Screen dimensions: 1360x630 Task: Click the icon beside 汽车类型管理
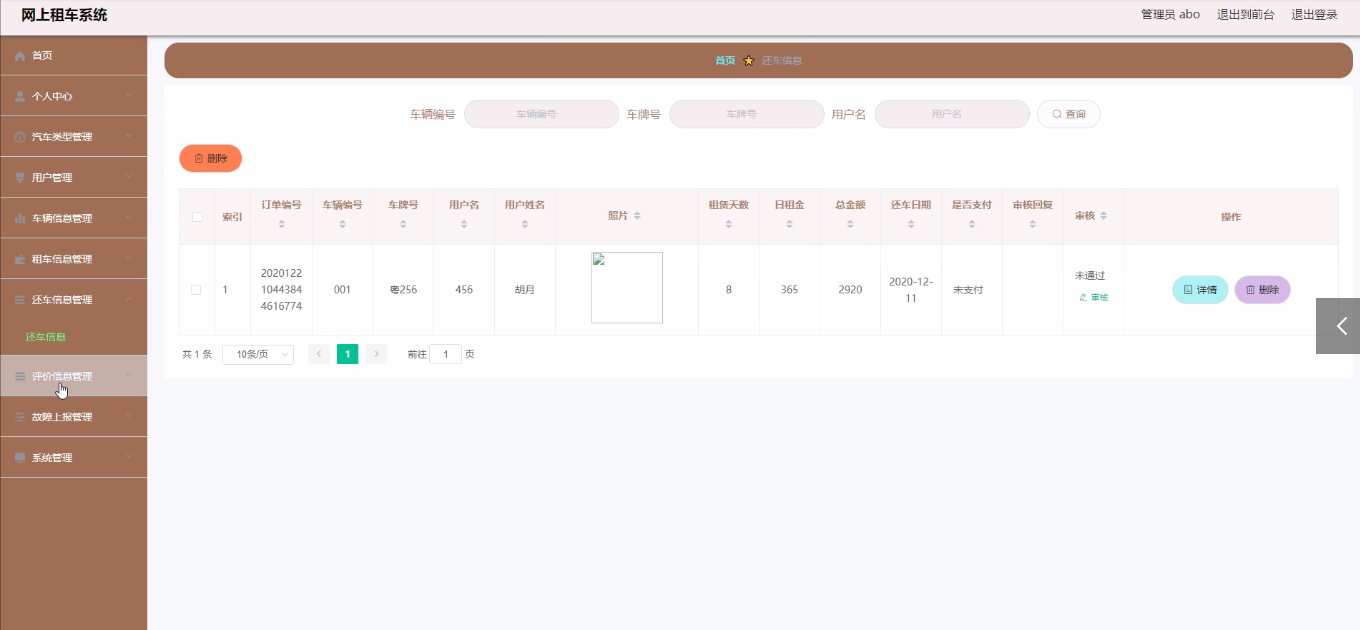[x=20, y=137]
